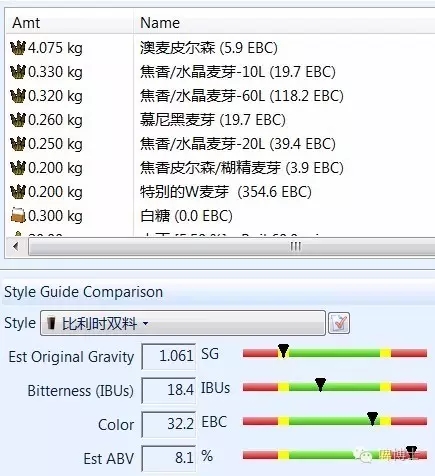Click grain icon beside 0.330 kg crystal-10L
The width and height of the screenshot is (435, 476).
tap(18, 72)
